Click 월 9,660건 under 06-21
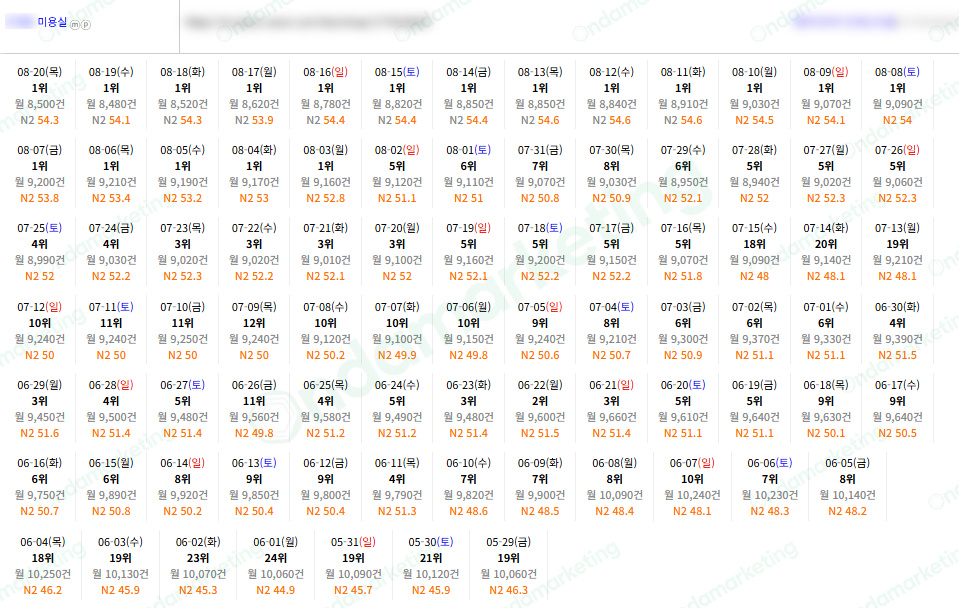This screenshot has height=608, width=959. pos(612,417)
